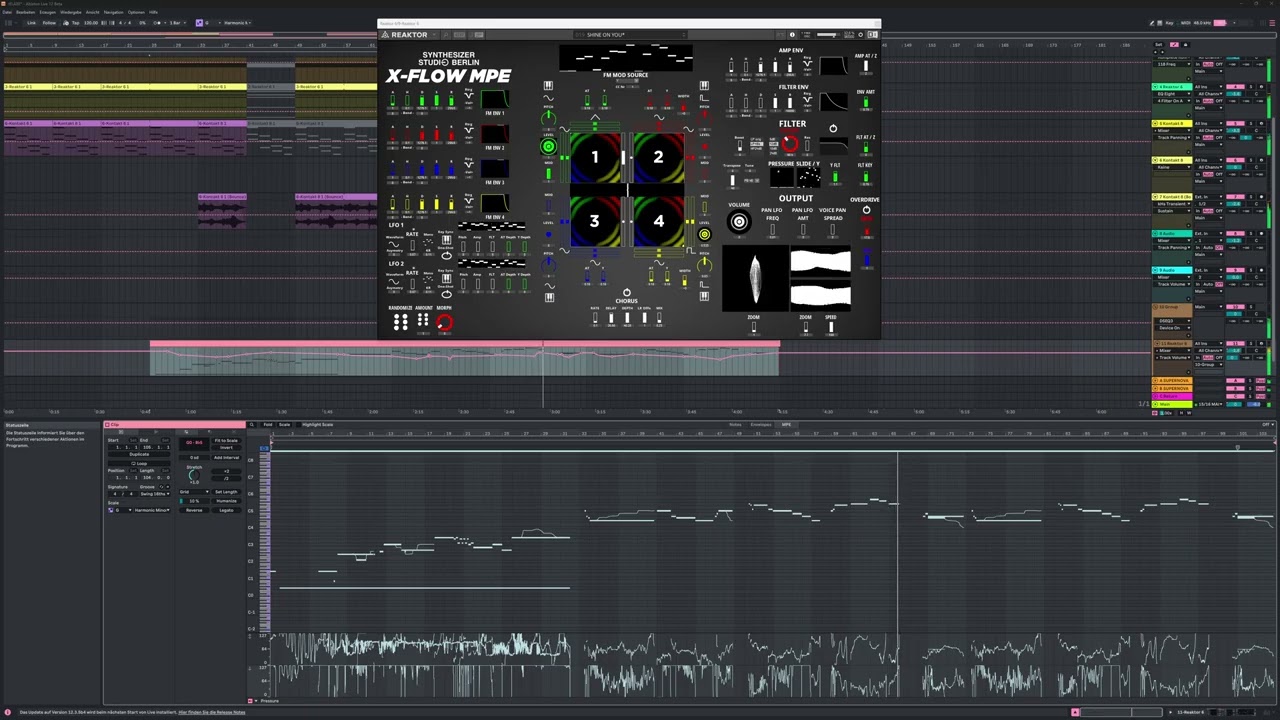
Task: Open the Navigation menu
Action: (x=113, y=12)
